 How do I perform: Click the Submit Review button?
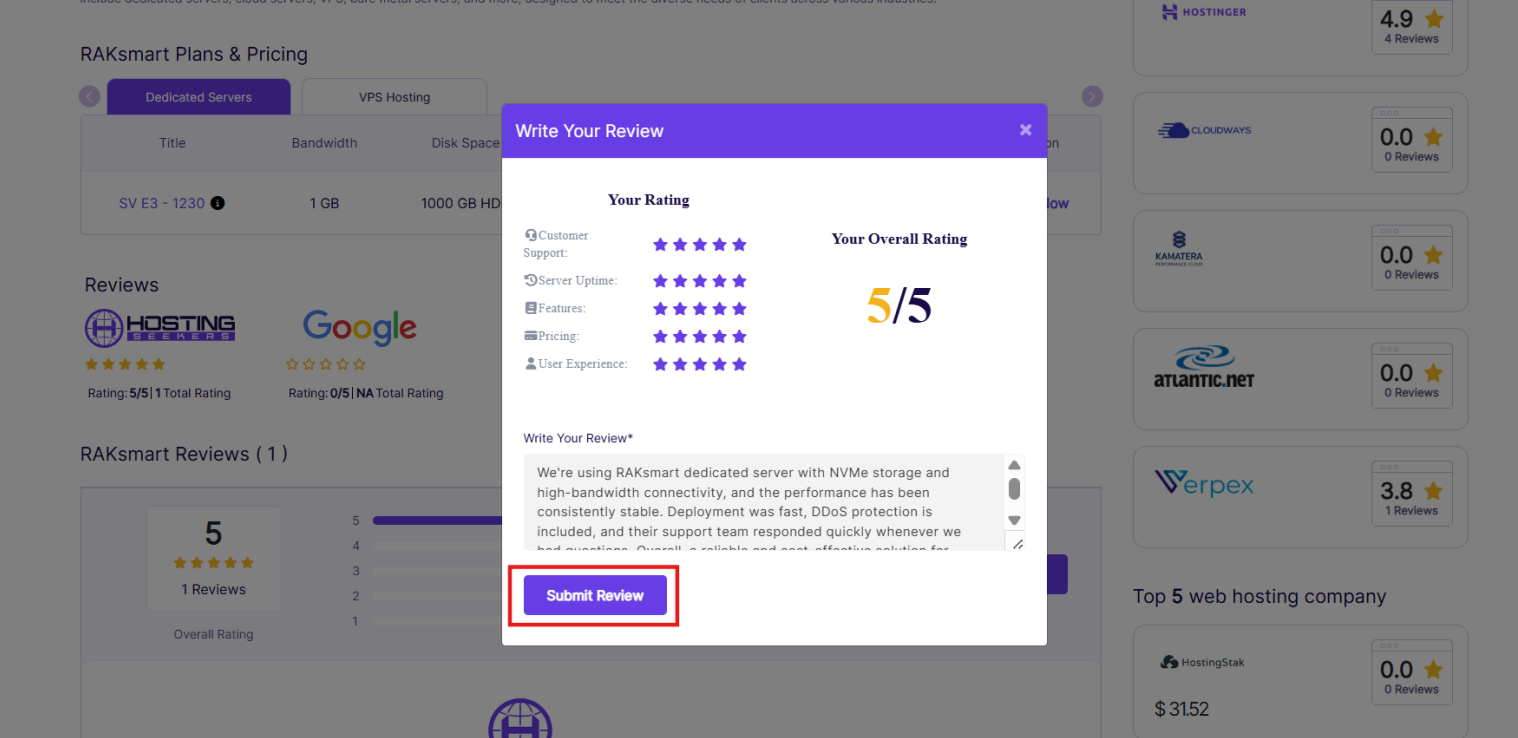tap(595, 595)
